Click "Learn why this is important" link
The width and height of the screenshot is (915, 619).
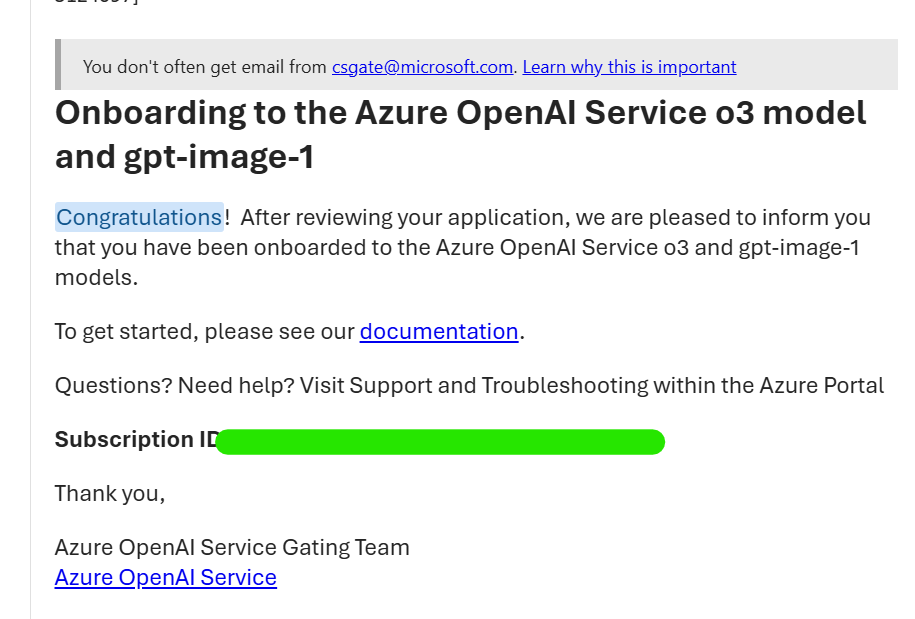[x=629, y=67]
